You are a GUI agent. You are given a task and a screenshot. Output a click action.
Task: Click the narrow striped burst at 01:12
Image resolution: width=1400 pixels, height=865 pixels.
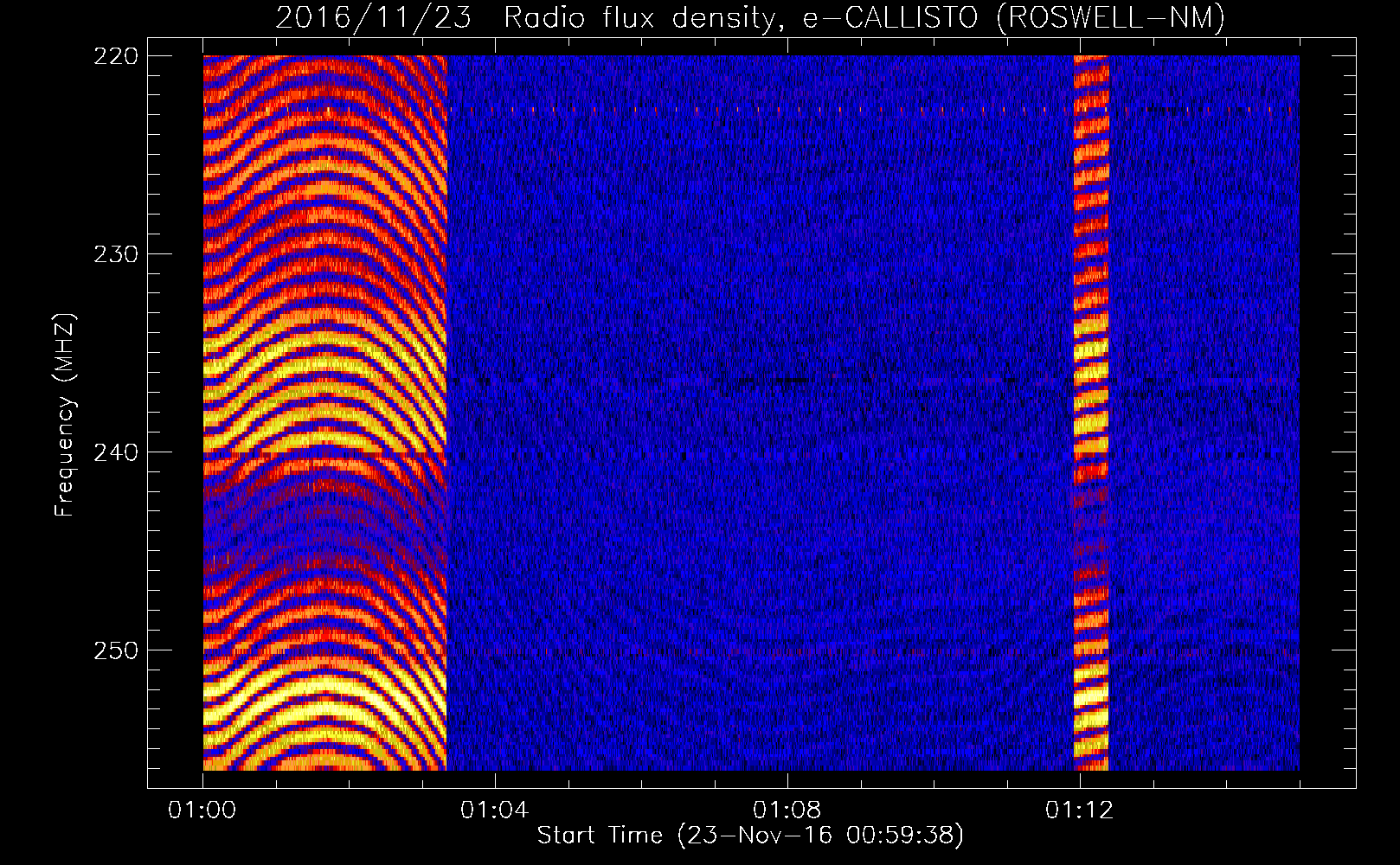[1091, 413]
